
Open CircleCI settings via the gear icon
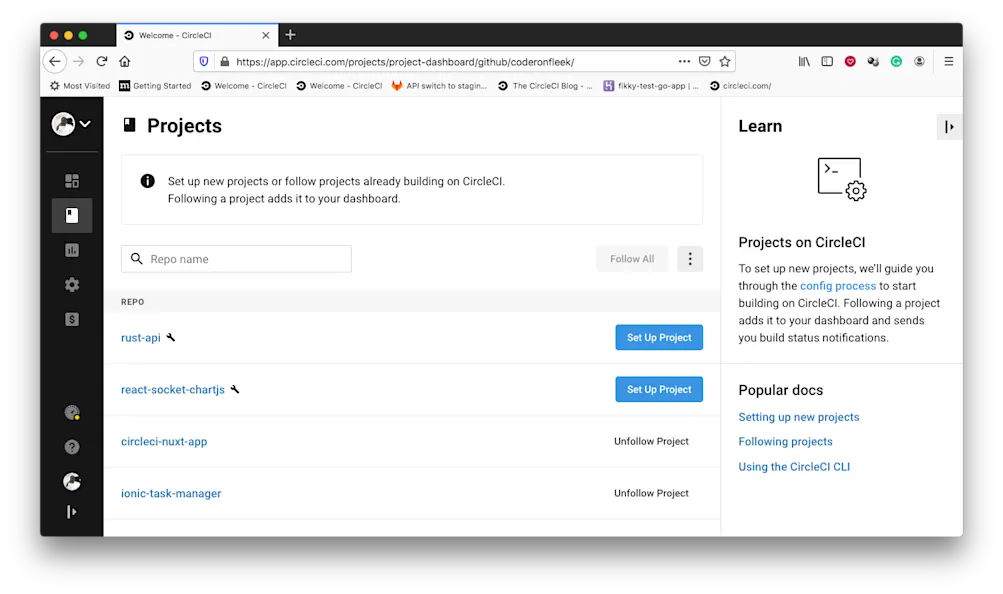click(71, 284)
